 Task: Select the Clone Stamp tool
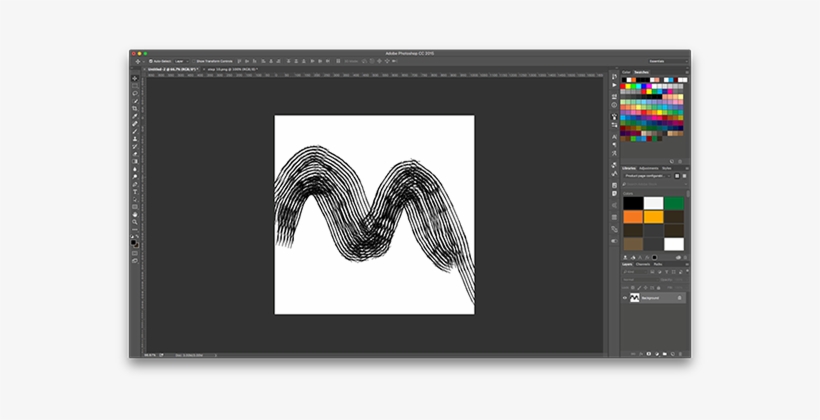pos(135,139)
